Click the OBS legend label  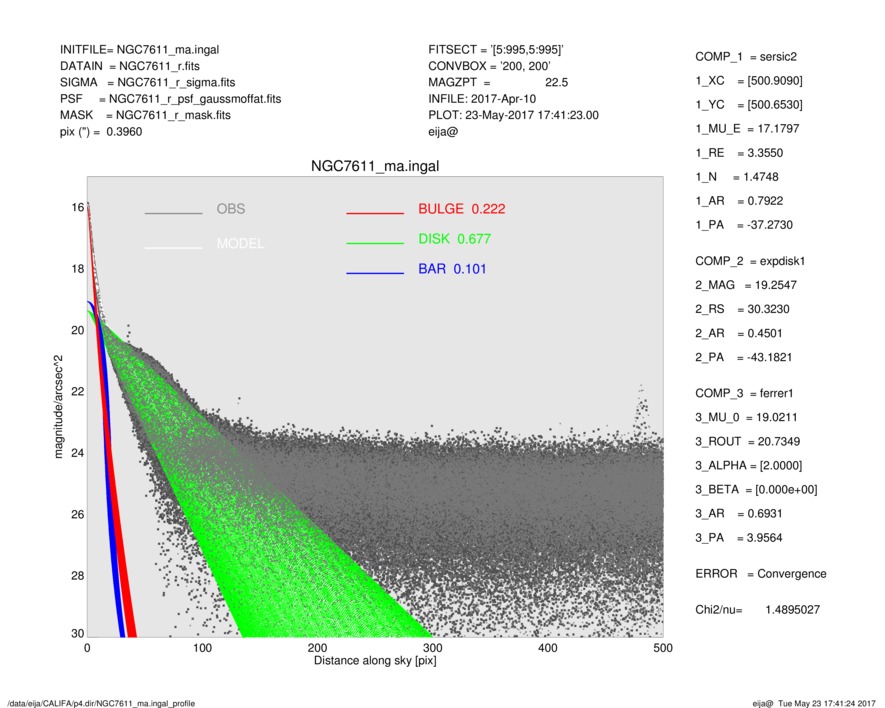point(231,209)
